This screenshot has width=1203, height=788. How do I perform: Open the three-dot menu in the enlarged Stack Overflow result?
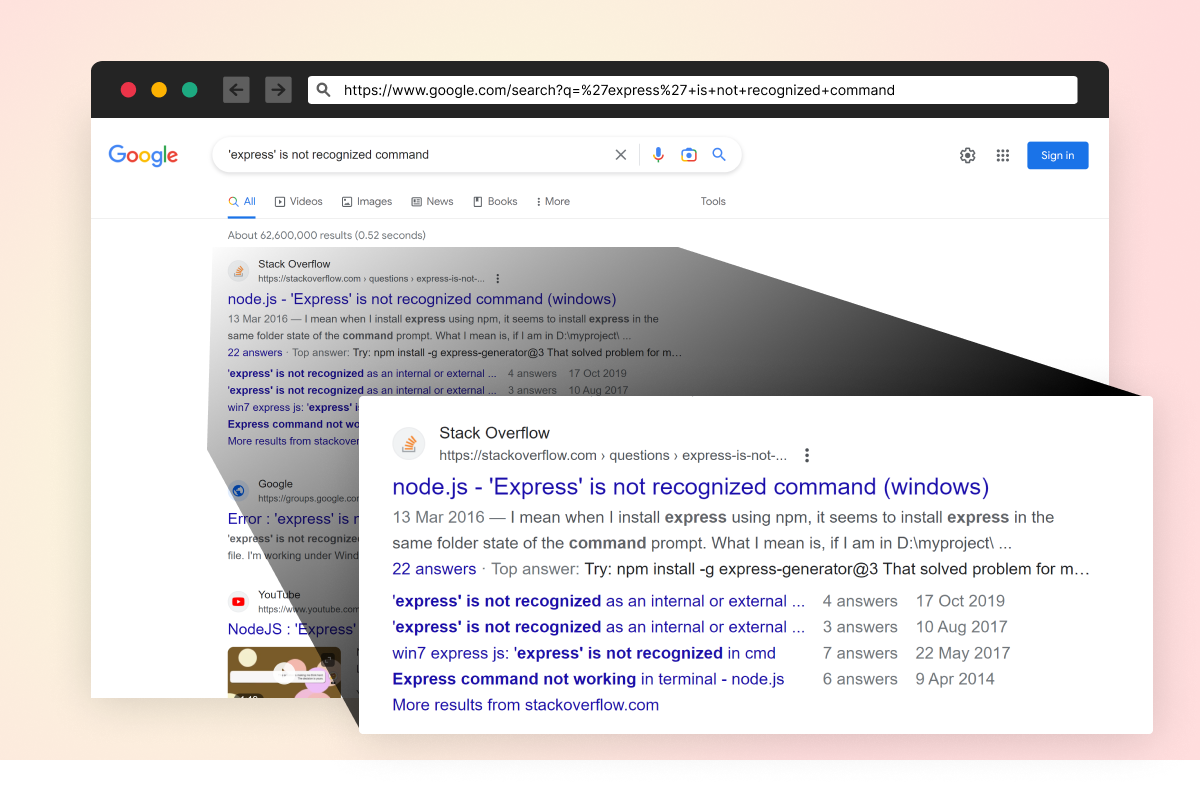(807, 455)
